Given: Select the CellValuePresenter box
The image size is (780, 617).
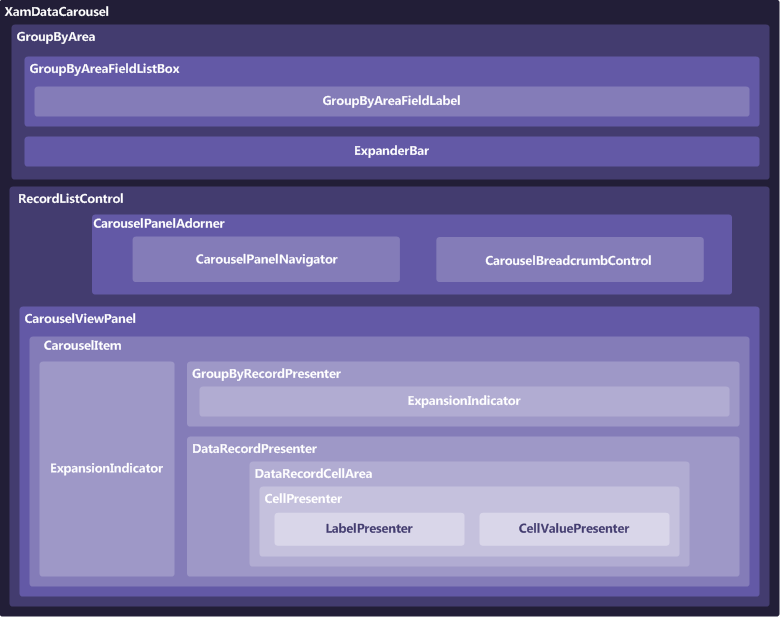Looking at the screenshot, I should coord(574,529).
